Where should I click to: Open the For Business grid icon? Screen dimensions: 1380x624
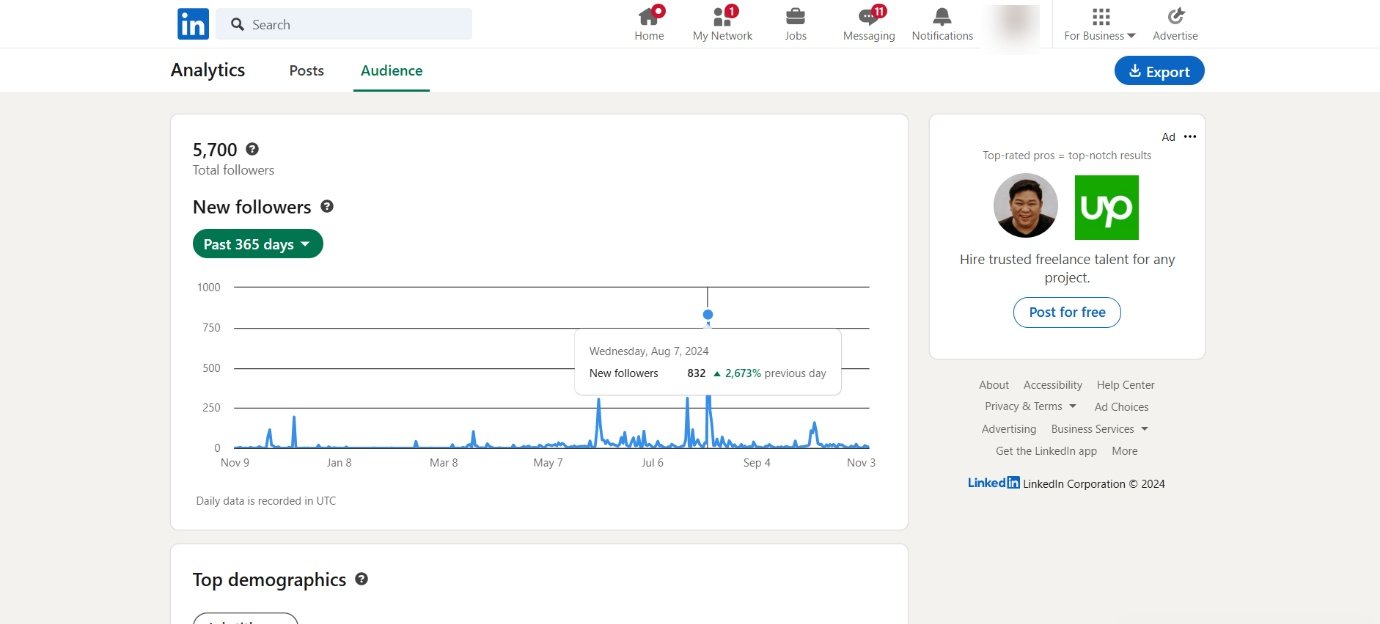1100,16
